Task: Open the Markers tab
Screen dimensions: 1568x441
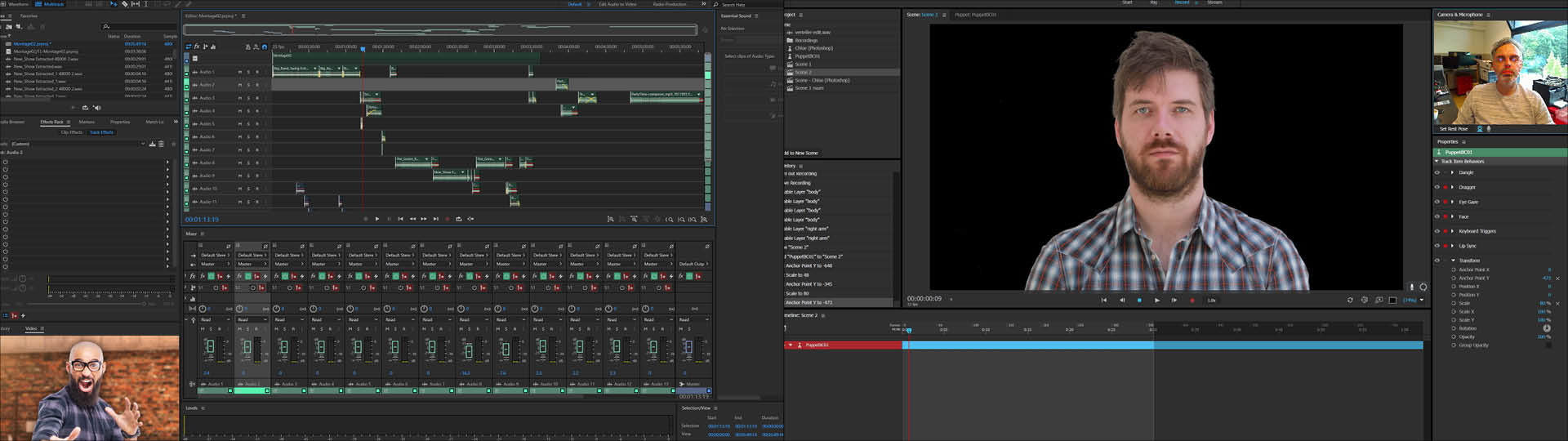Action: click(x=87, y=122)
